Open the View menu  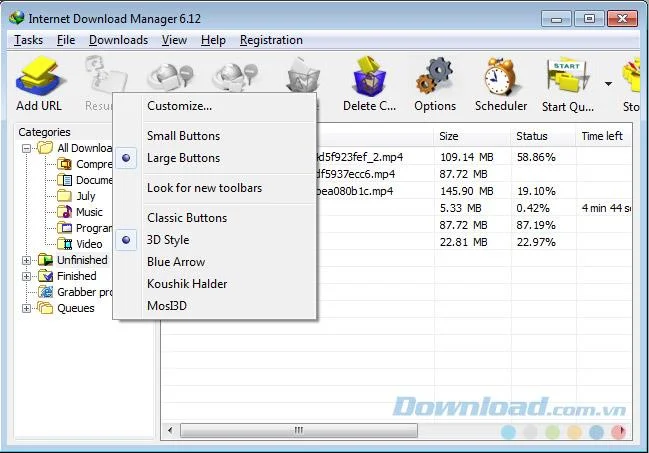coord(174,40)
